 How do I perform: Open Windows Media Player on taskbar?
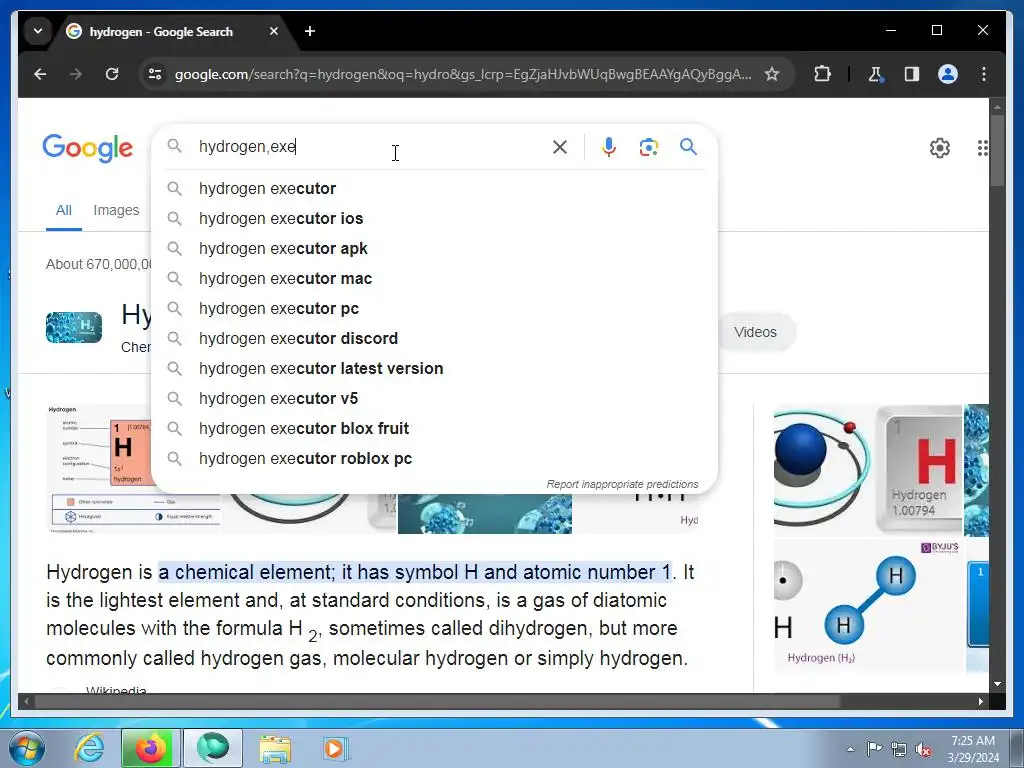(336, 748)
